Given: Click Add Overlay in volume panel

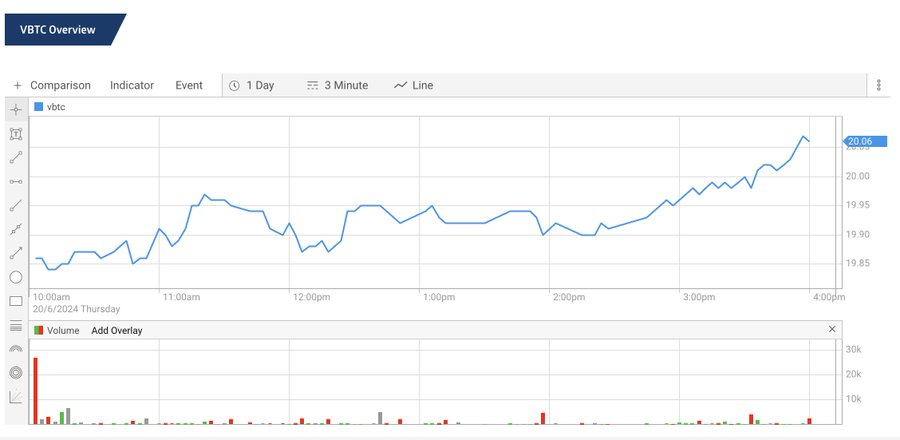Looking at the screenshot, I should 117,330.
